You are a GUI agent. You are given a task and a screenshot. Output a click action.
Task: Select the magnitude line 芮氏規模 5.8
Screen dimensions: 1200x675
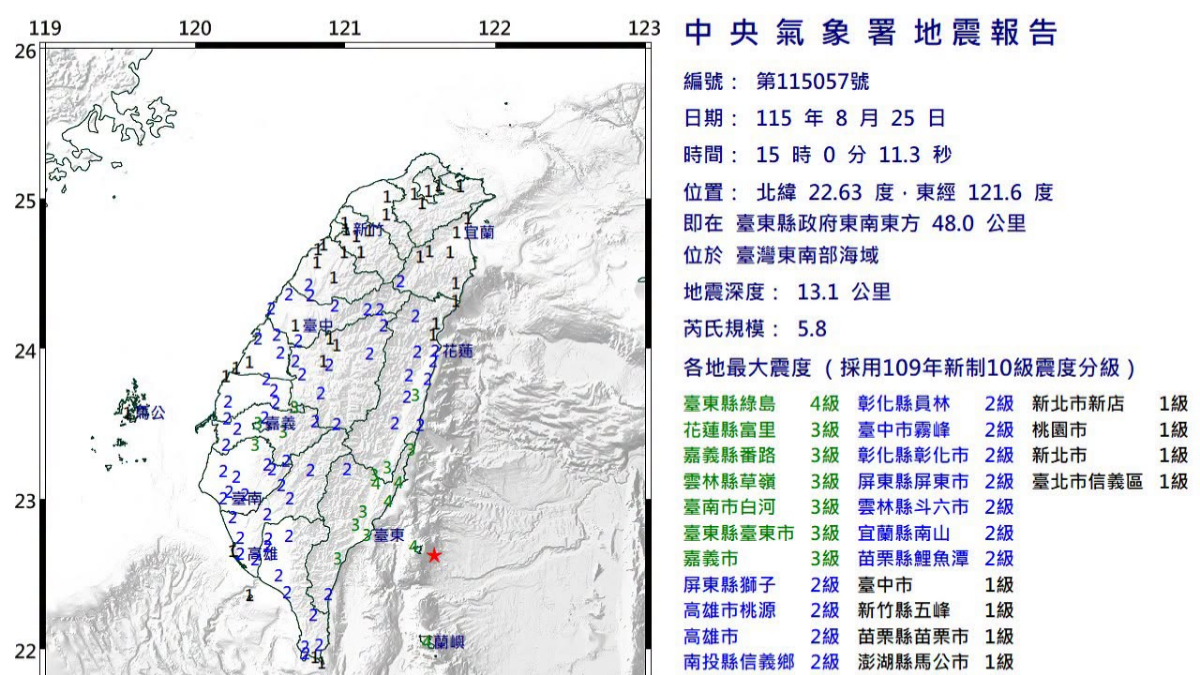click(x=755, y=329)
